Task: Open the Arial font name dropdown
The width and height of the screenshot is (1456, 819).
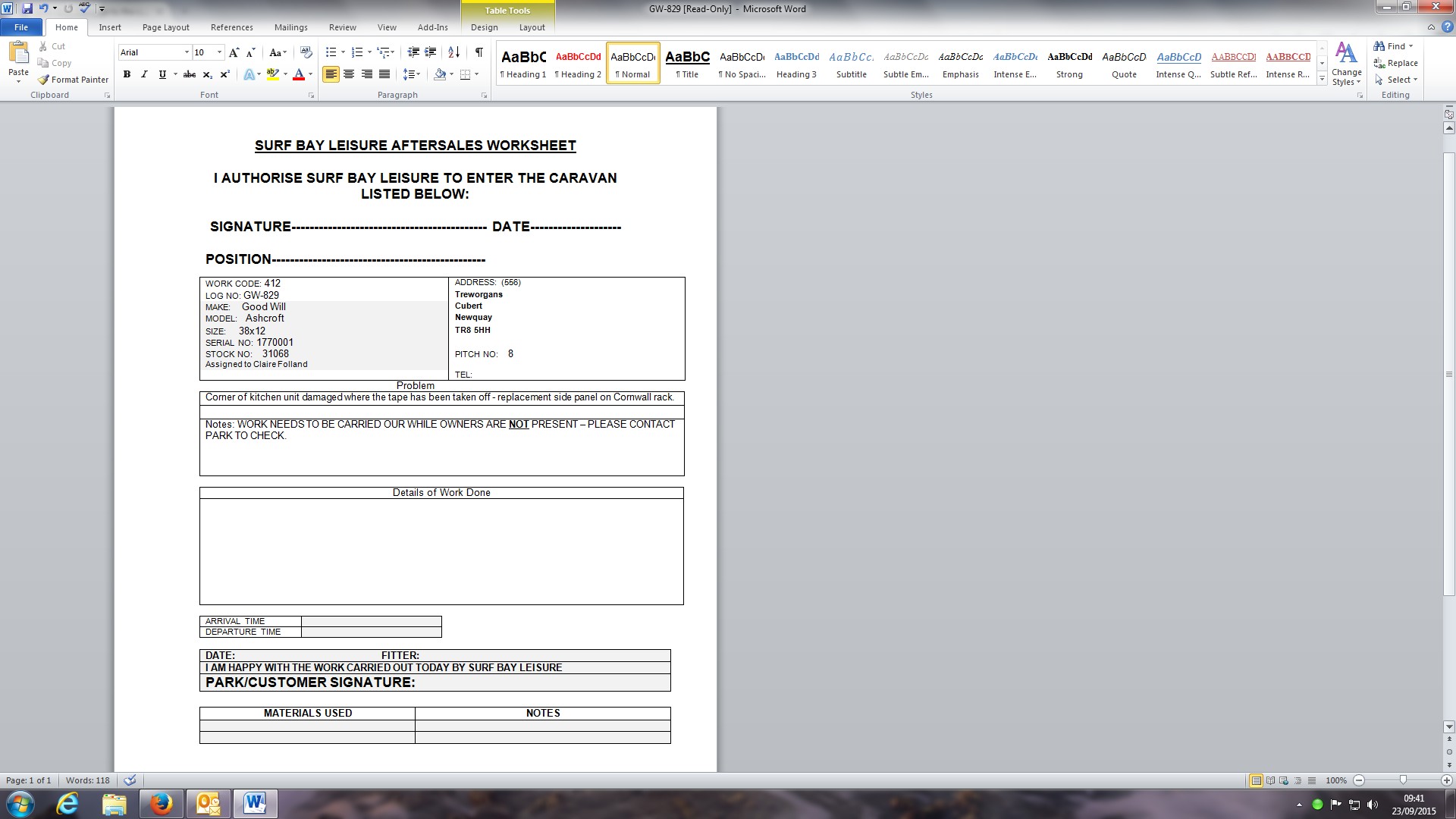Action: click(187, 52)
